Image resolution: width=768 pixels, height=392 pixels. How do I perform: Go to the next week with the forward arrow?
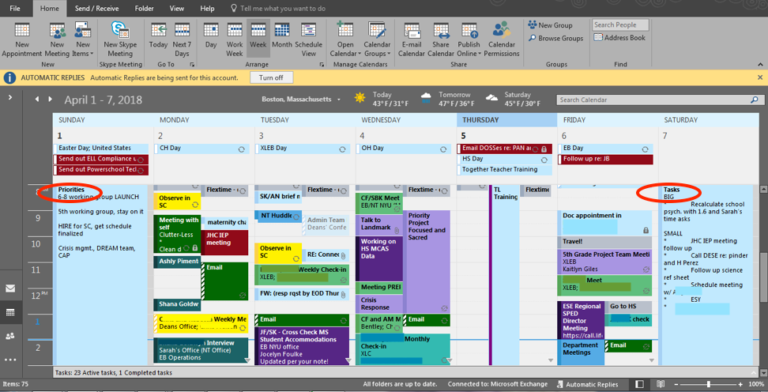[x=50, y=99]
